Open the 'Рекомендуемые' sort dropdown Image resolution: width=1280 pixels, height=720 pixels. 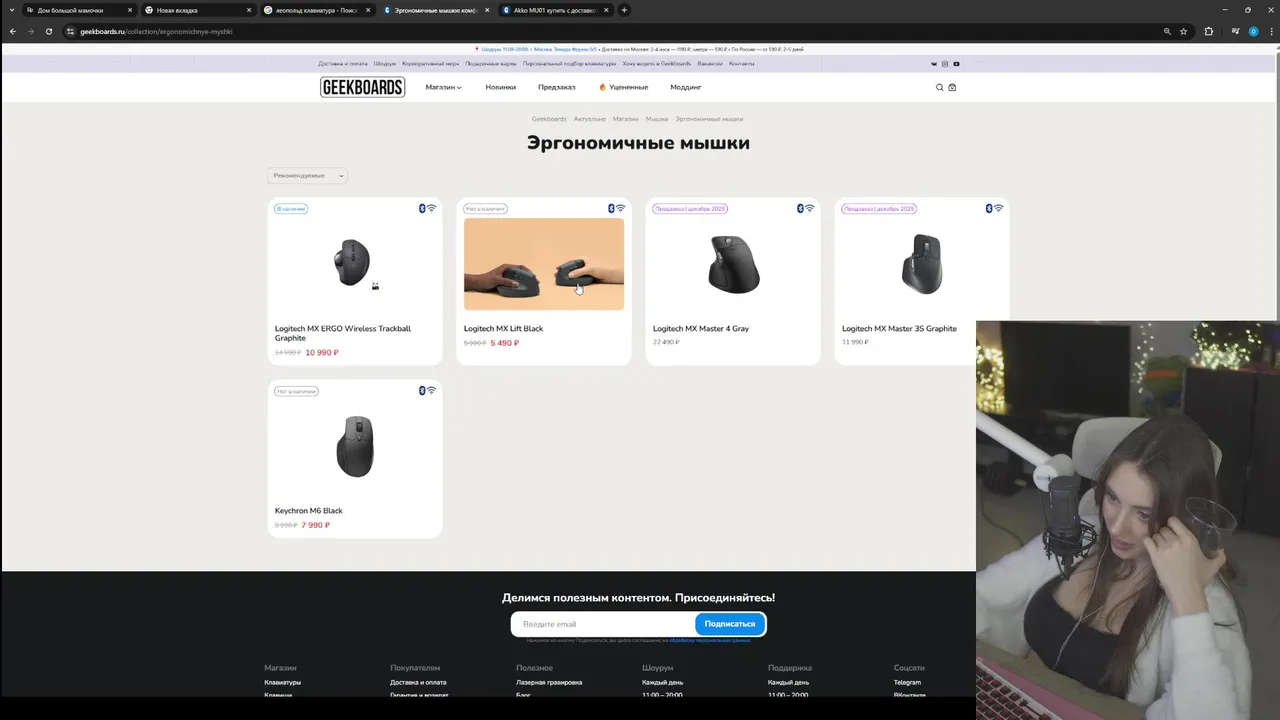click(x=308, y=176)
